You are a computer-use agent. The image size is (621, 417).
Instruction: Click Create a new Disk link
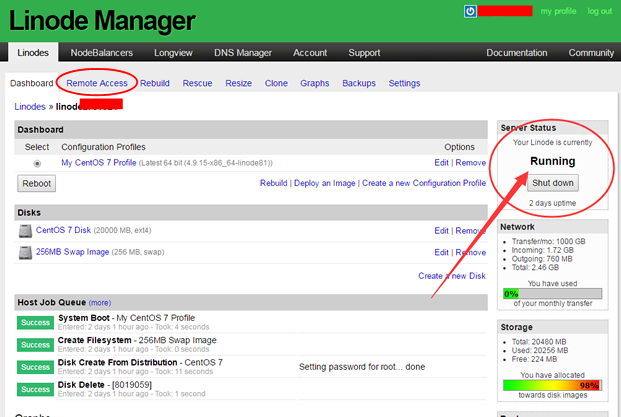[452, 276]
